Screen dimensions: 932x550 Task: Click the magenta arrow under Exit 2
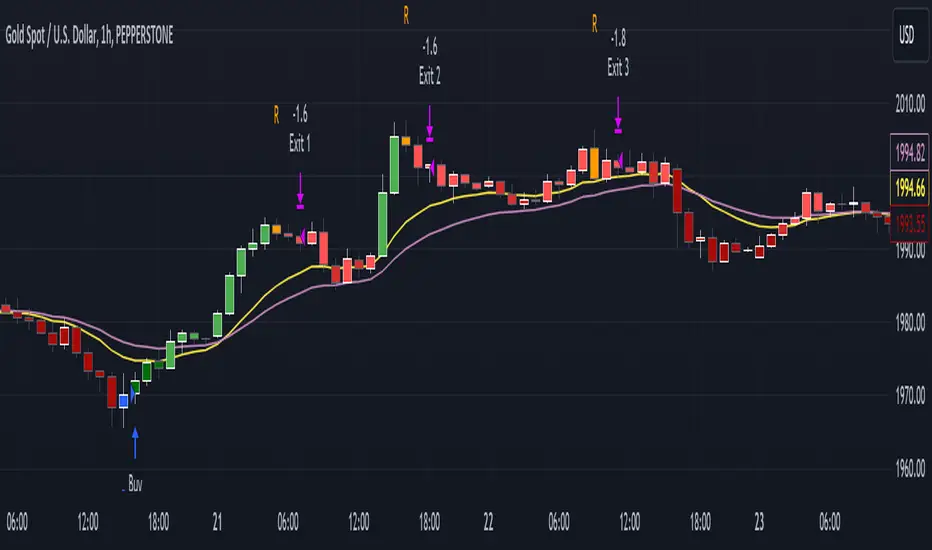click(x=430, y=123)
